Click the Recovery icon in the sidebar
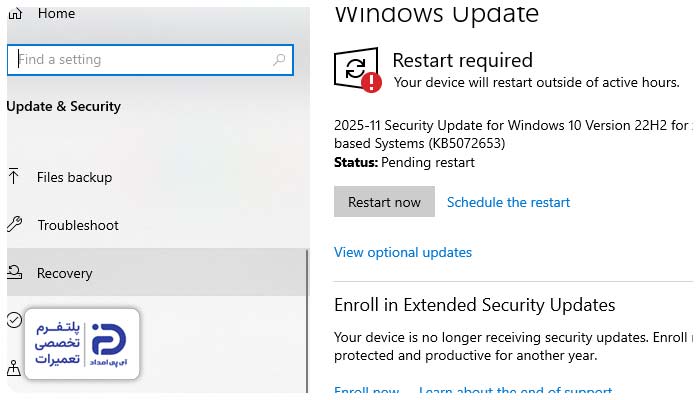This screenshot has width=700, height=400. pos(14,273)
